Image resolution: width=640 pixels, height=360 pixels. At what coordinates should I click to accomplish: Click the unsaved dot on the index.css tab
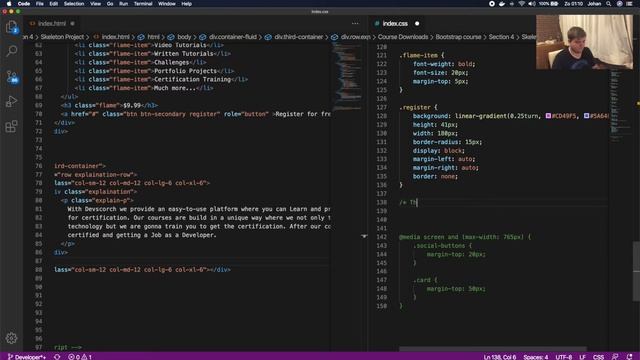tap(417, 24)
